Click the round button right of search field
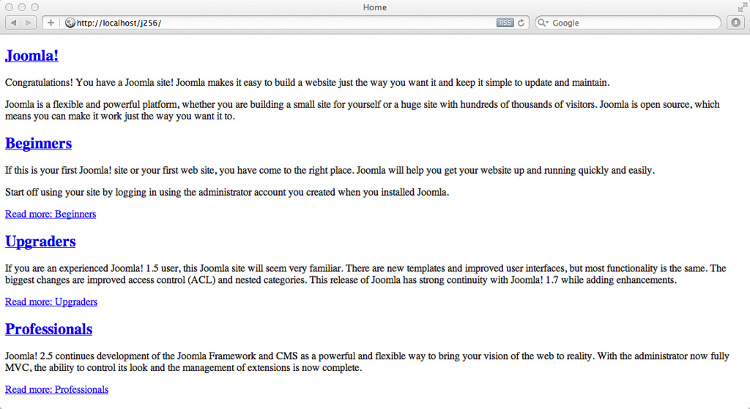The height and width of the screenshot is (409, 750). (735, 22)
